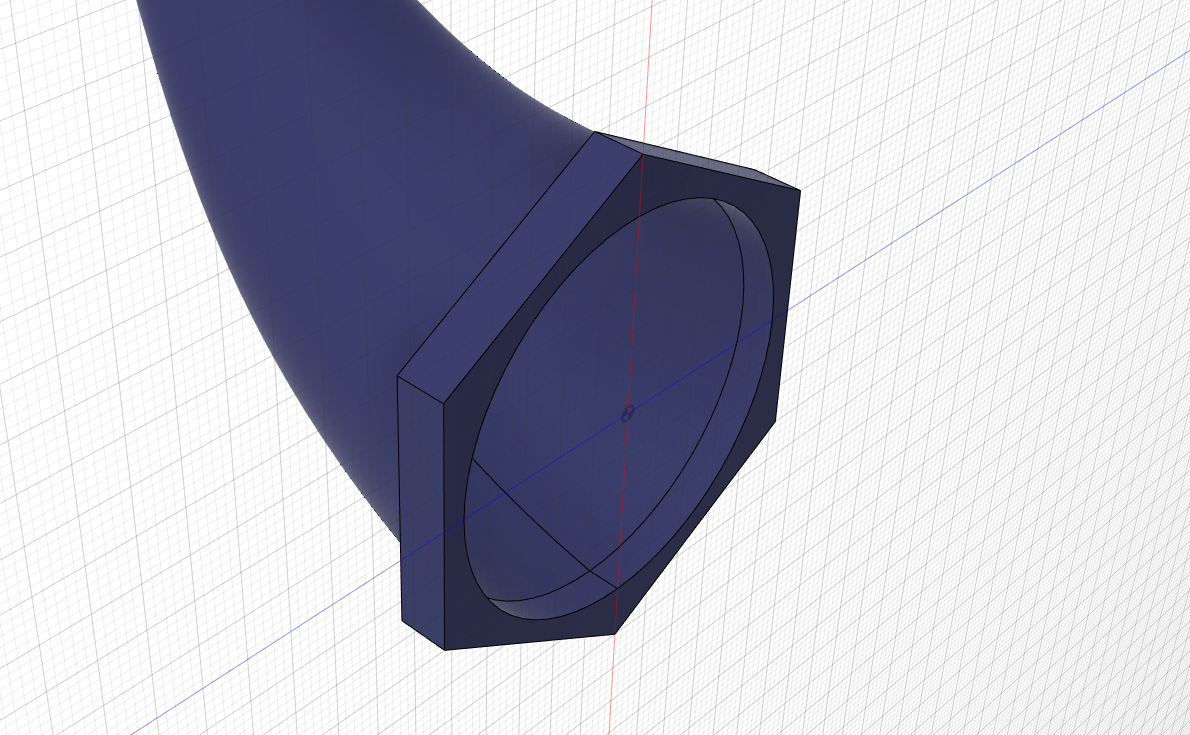Viewport: 1190px width, 735px height.
Task: Click the flange's bottom-left corner vertex
Action: [445, 649]
